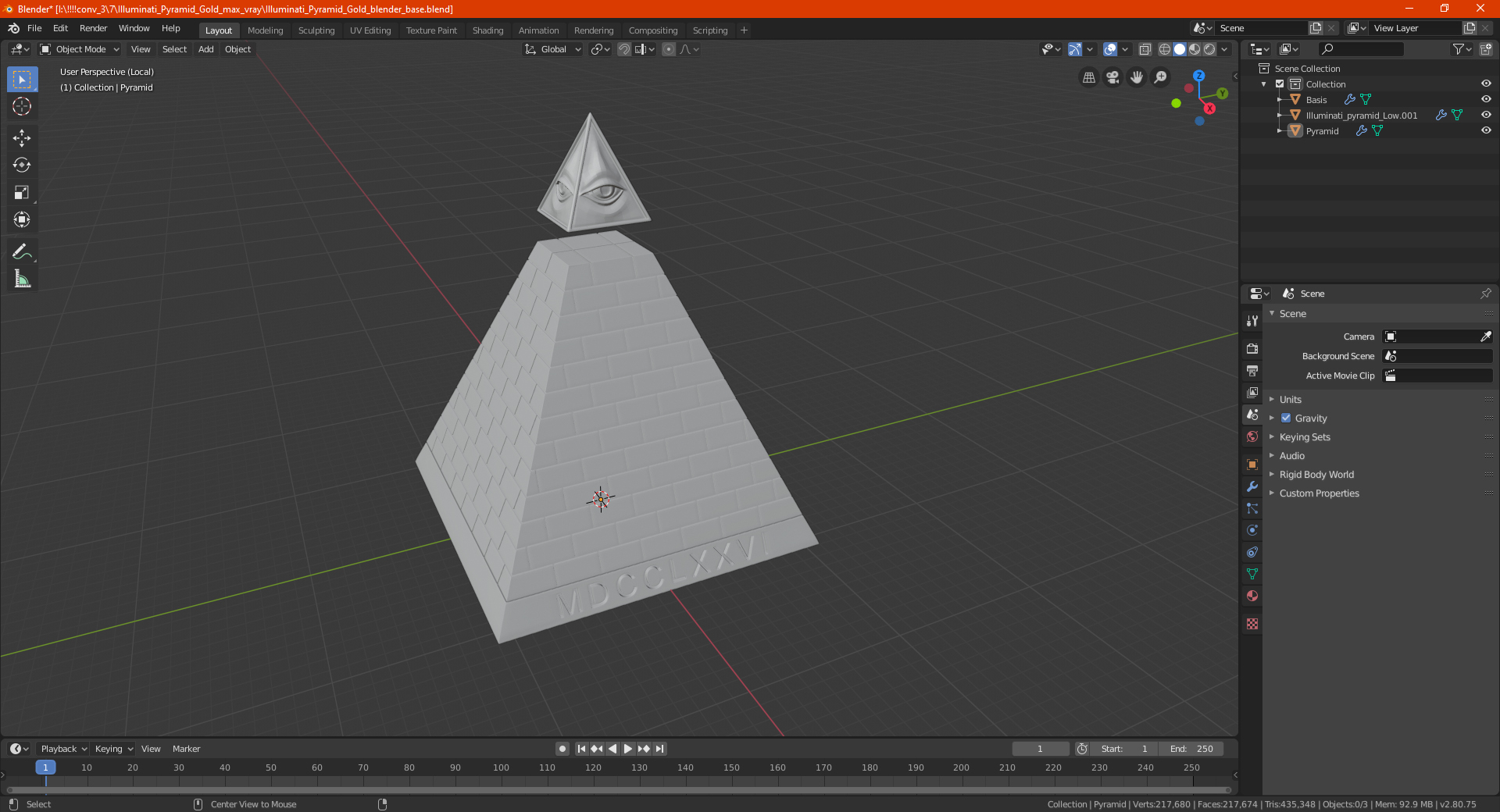Open the Keying dropdown in timeline
Image resolution: width=1500 pixels, height=812 pixels.
click(113, 748)
